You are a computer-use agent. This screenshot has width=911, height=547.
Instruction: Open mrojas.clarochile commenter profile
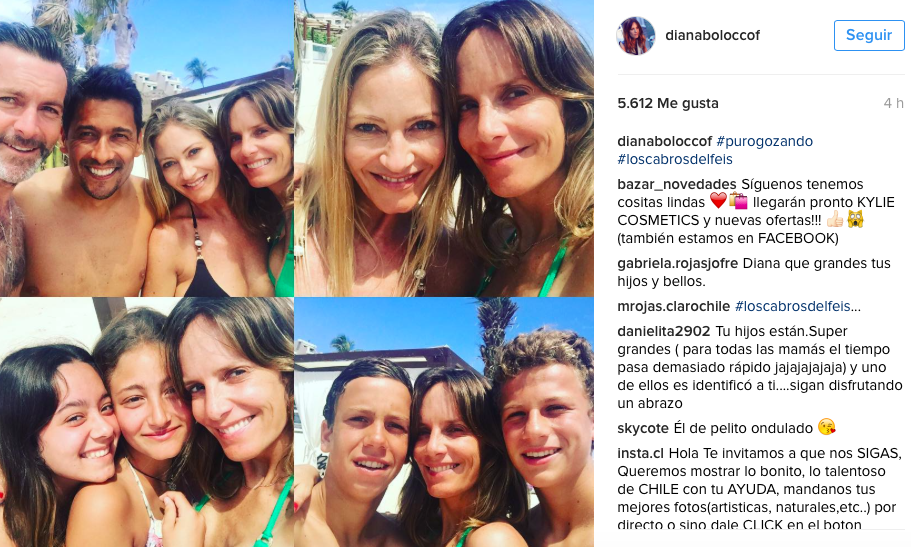[673, 306]
